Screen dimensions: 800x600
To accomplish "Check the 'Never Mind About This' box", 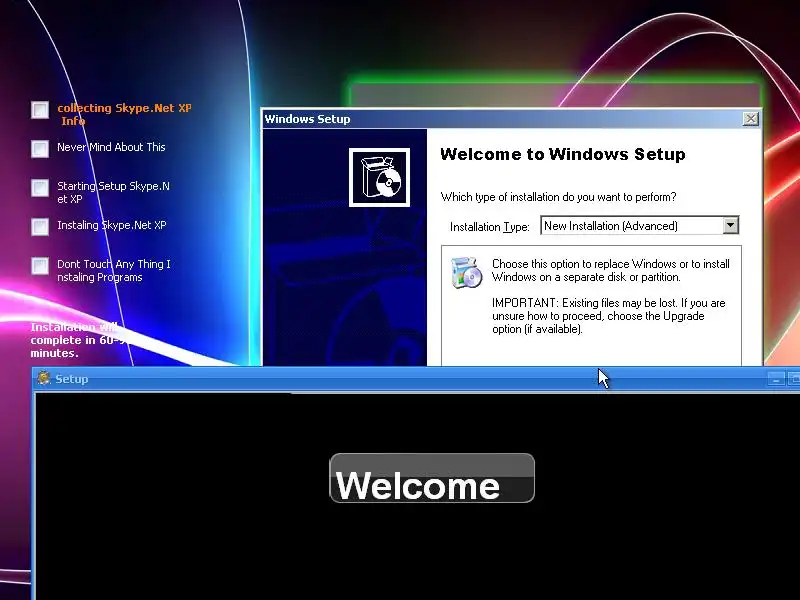I will 40,148.
